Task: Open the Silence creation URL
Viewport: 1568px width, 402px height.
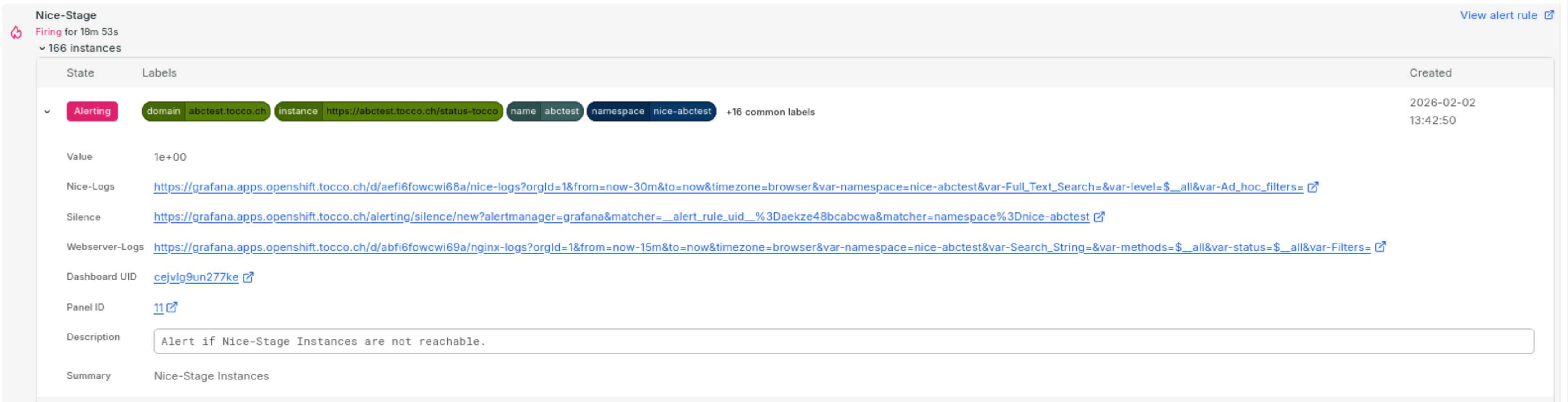Action: click(621, 217)
